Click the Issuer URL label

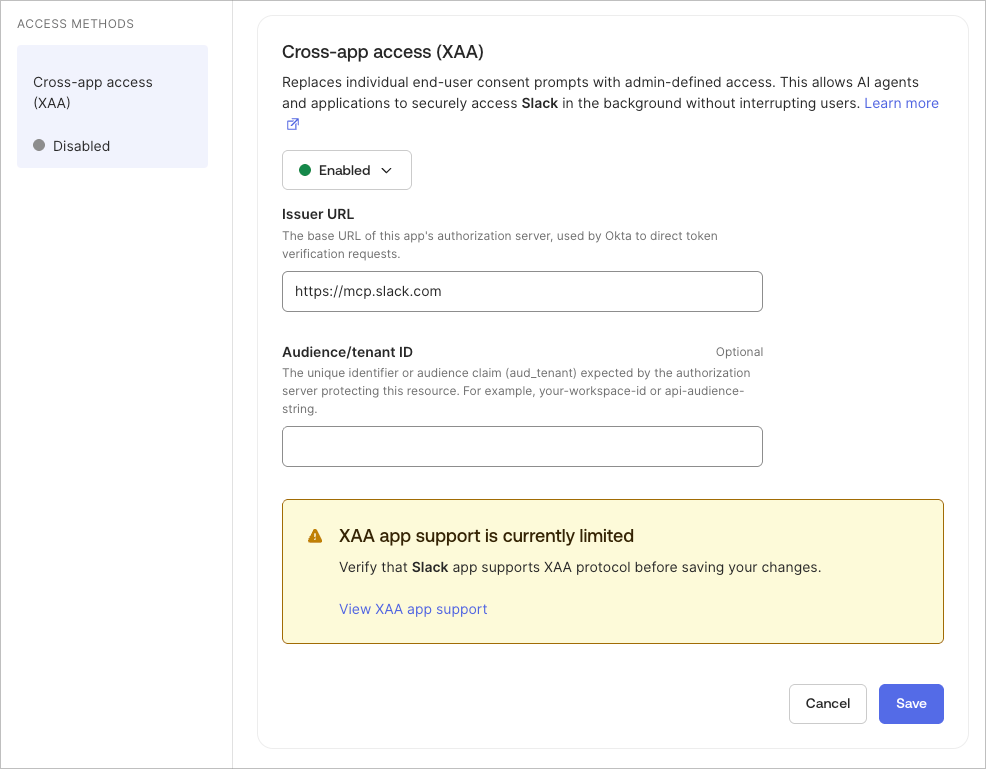pos(318,214)
